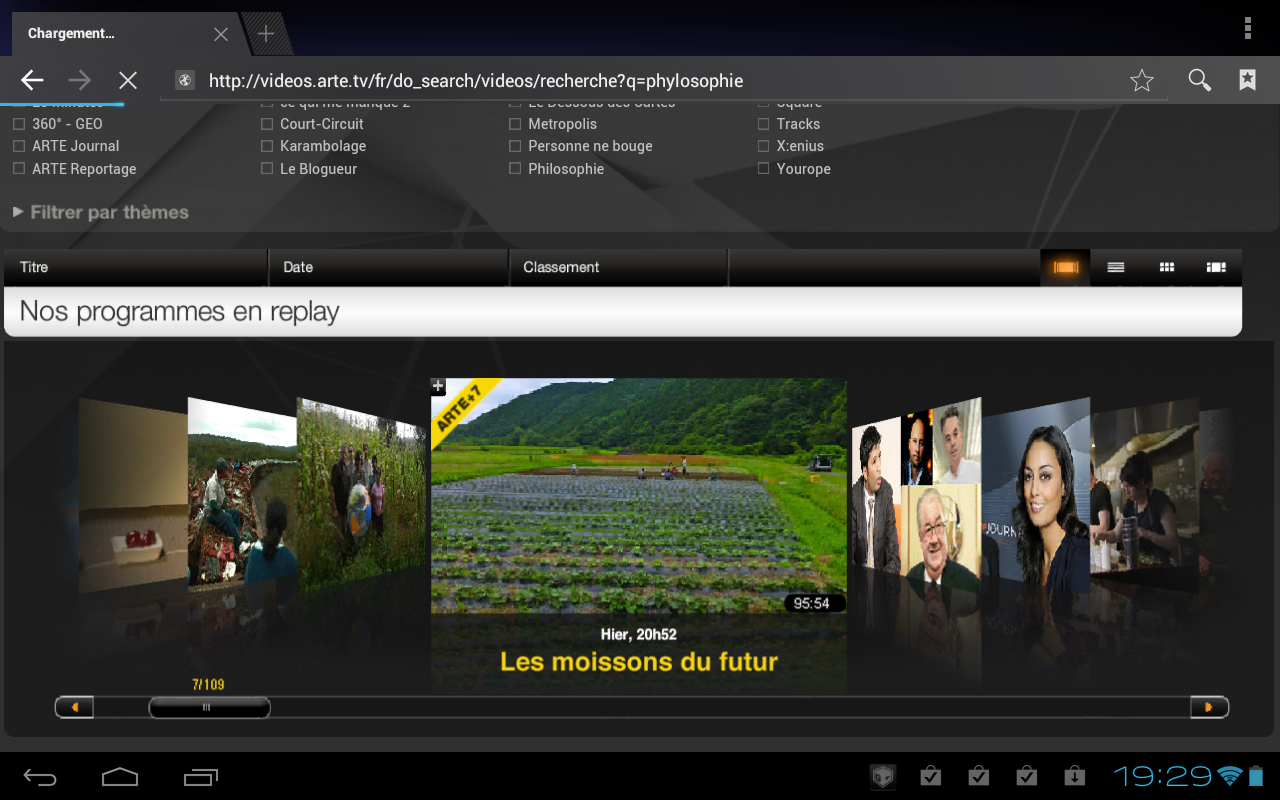Go back with the browser back arrow
1280x800 pixels.
(33, 80)
